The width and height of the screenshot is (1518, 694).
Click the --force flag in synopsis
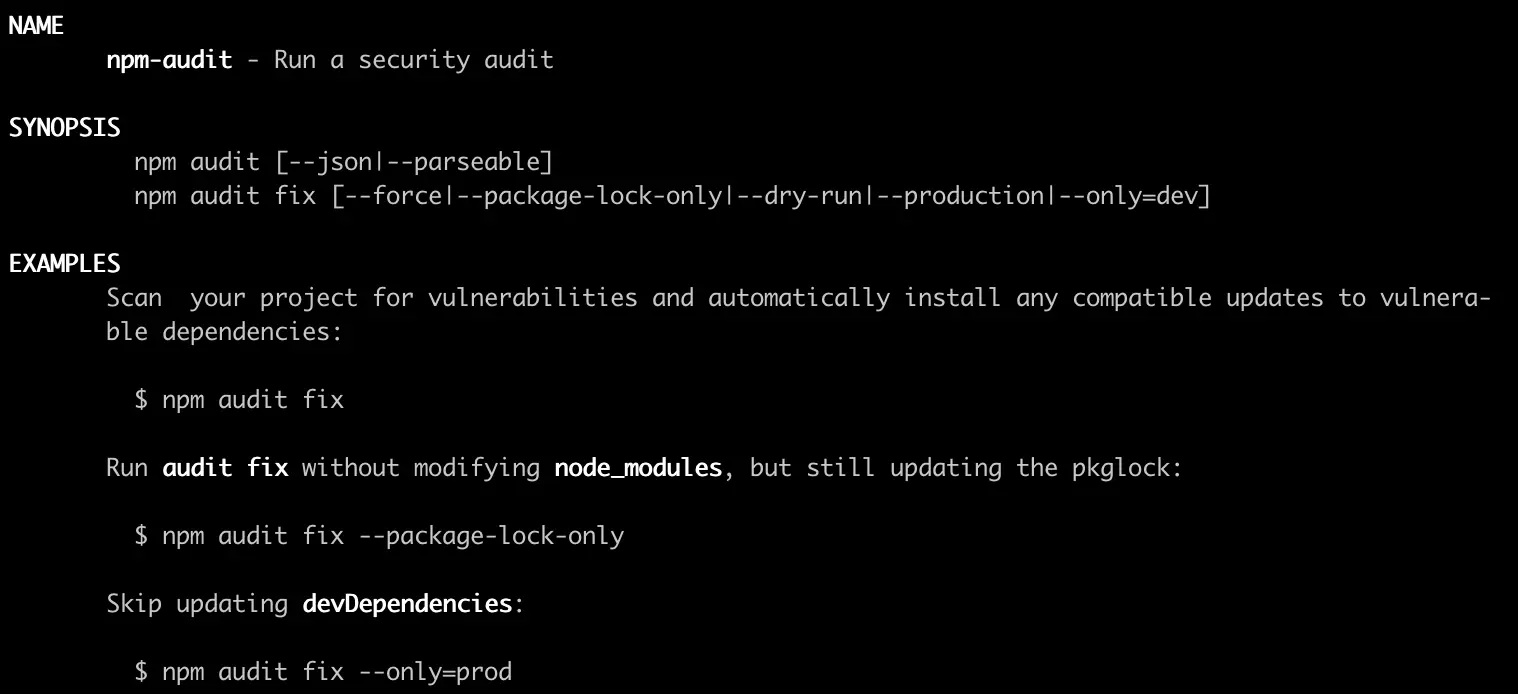click(393, 196)
